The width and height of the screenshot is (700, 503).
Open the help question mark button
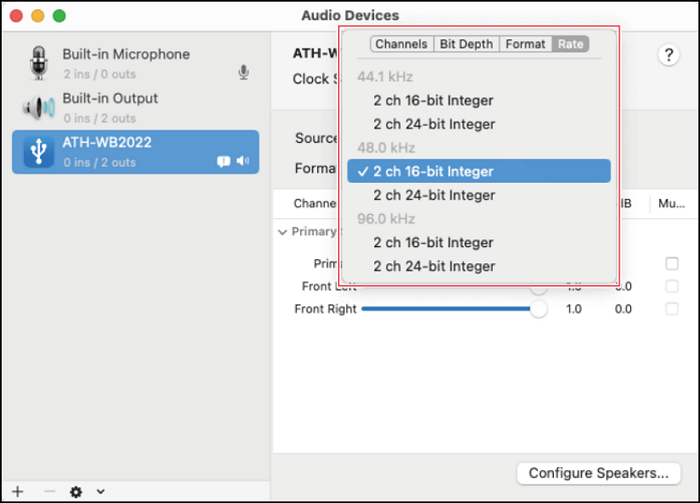click(x=668, y=56)
